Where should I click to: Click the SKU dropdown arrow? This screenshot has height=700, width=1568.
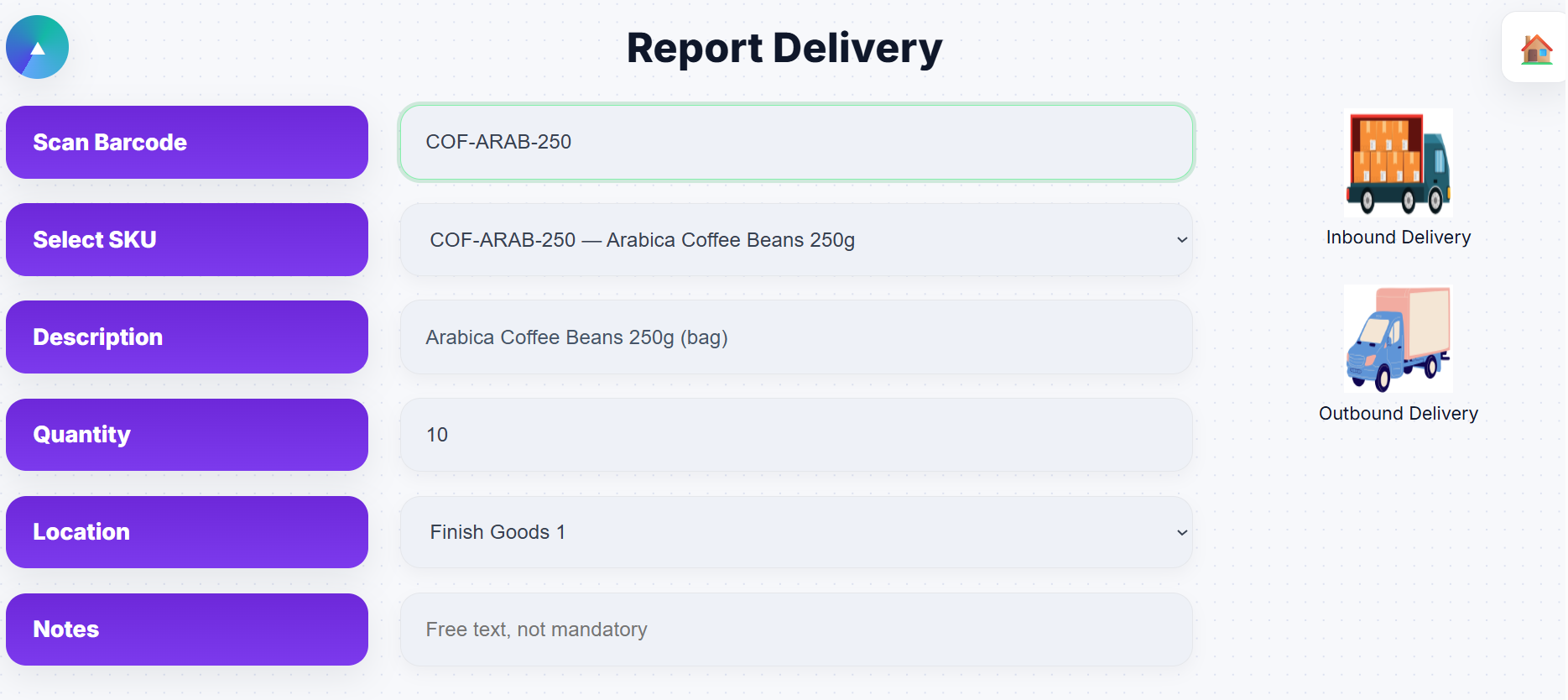1181,240
